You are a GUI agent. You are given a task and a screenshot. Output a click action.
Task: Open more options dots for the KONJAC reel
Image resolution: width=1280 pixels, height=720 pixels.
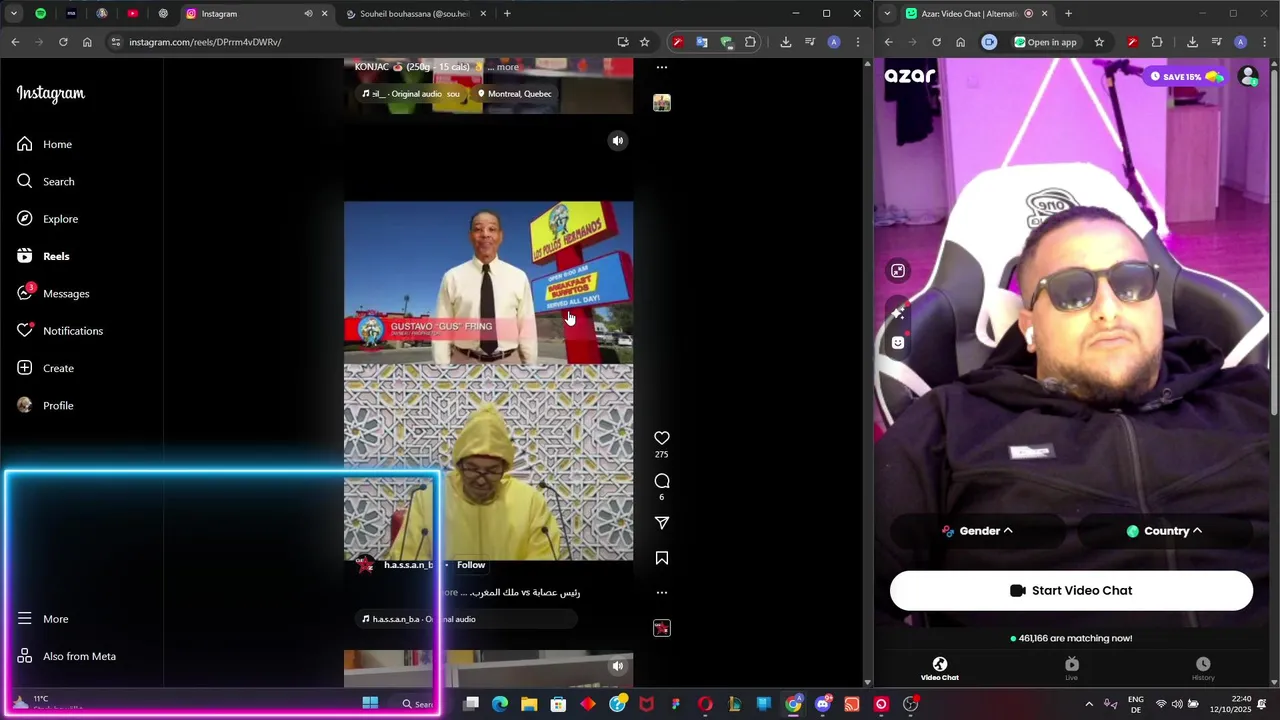click(662, 67)
